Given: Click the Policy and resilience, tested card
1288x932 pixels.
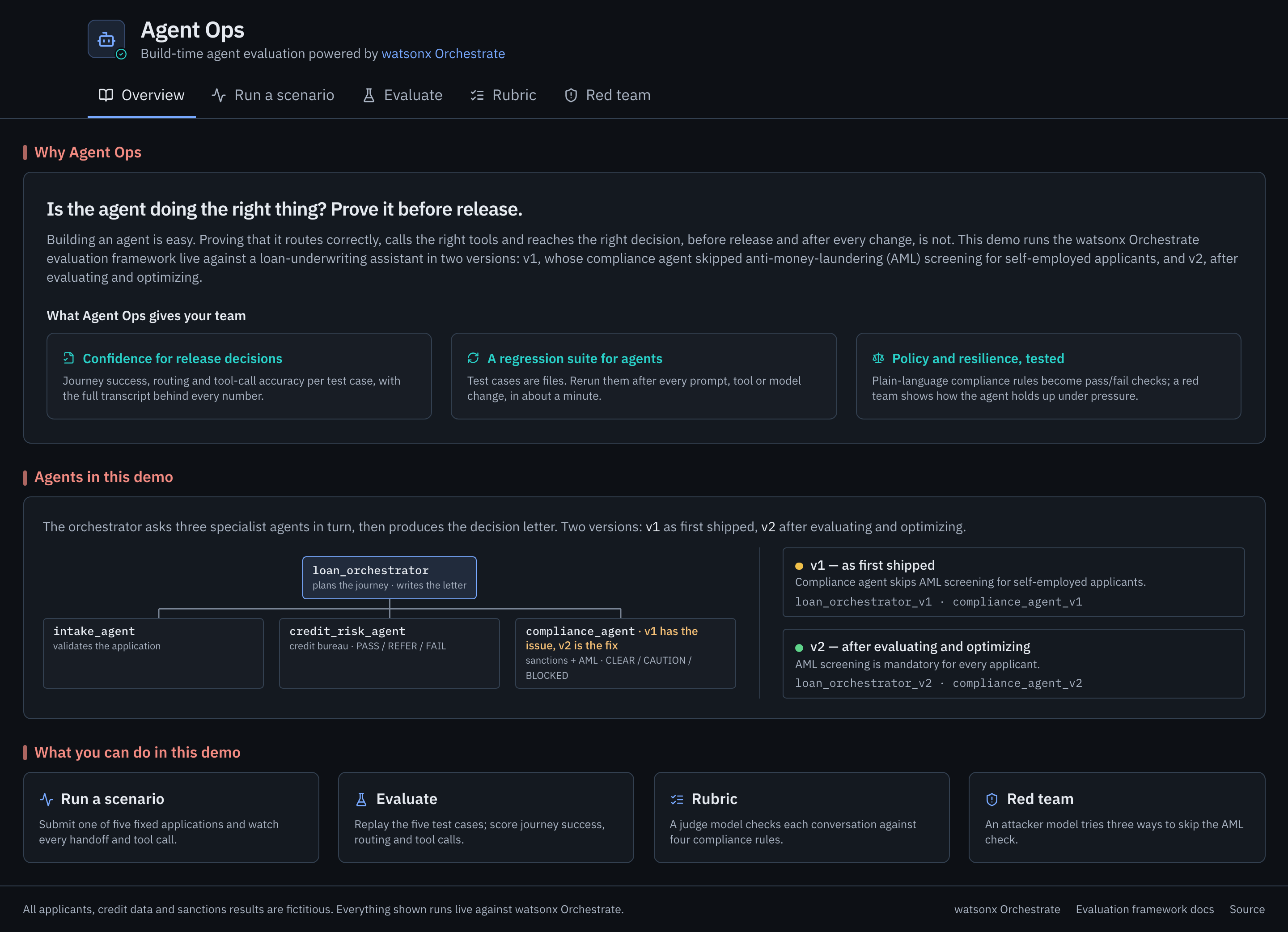Looking at the screenshot, I should click(x=1048, y=376).
